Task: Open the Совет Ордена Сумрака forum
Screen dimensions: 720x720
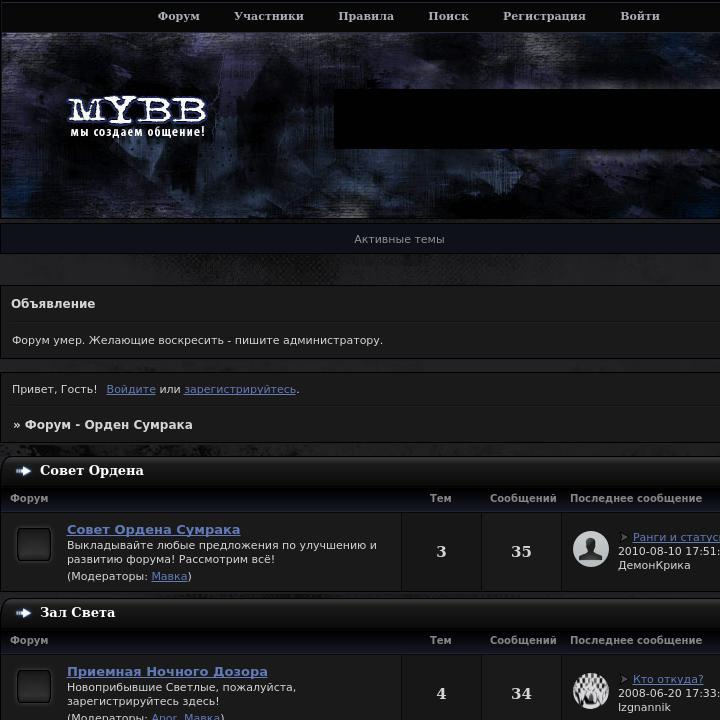Action: tap(153, 529)
